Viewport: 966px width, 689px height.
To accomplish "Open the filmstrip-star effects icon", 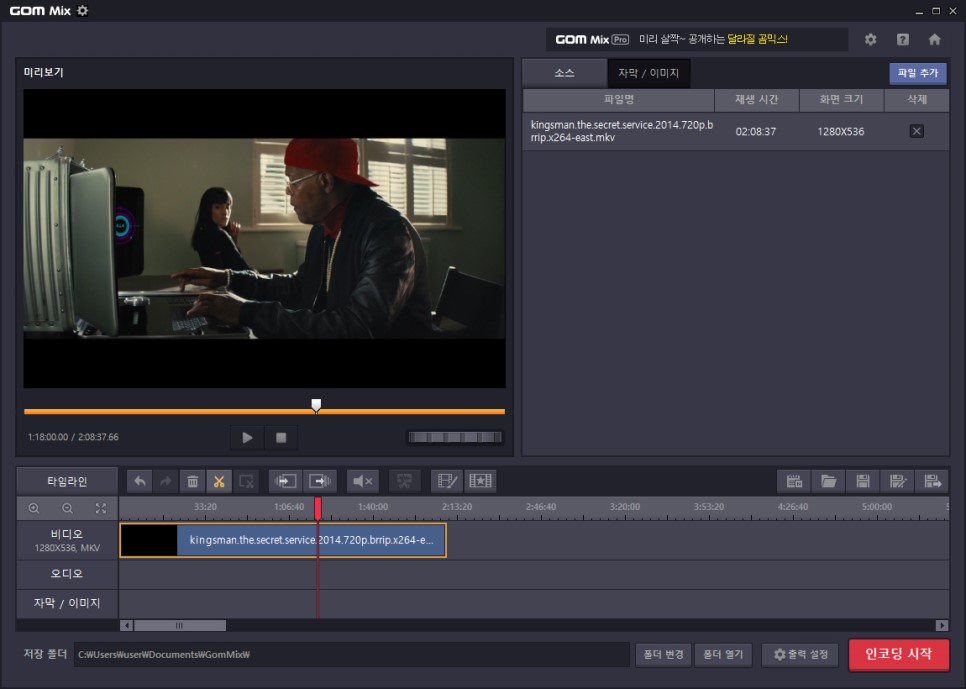I will (x=480, y=481).
